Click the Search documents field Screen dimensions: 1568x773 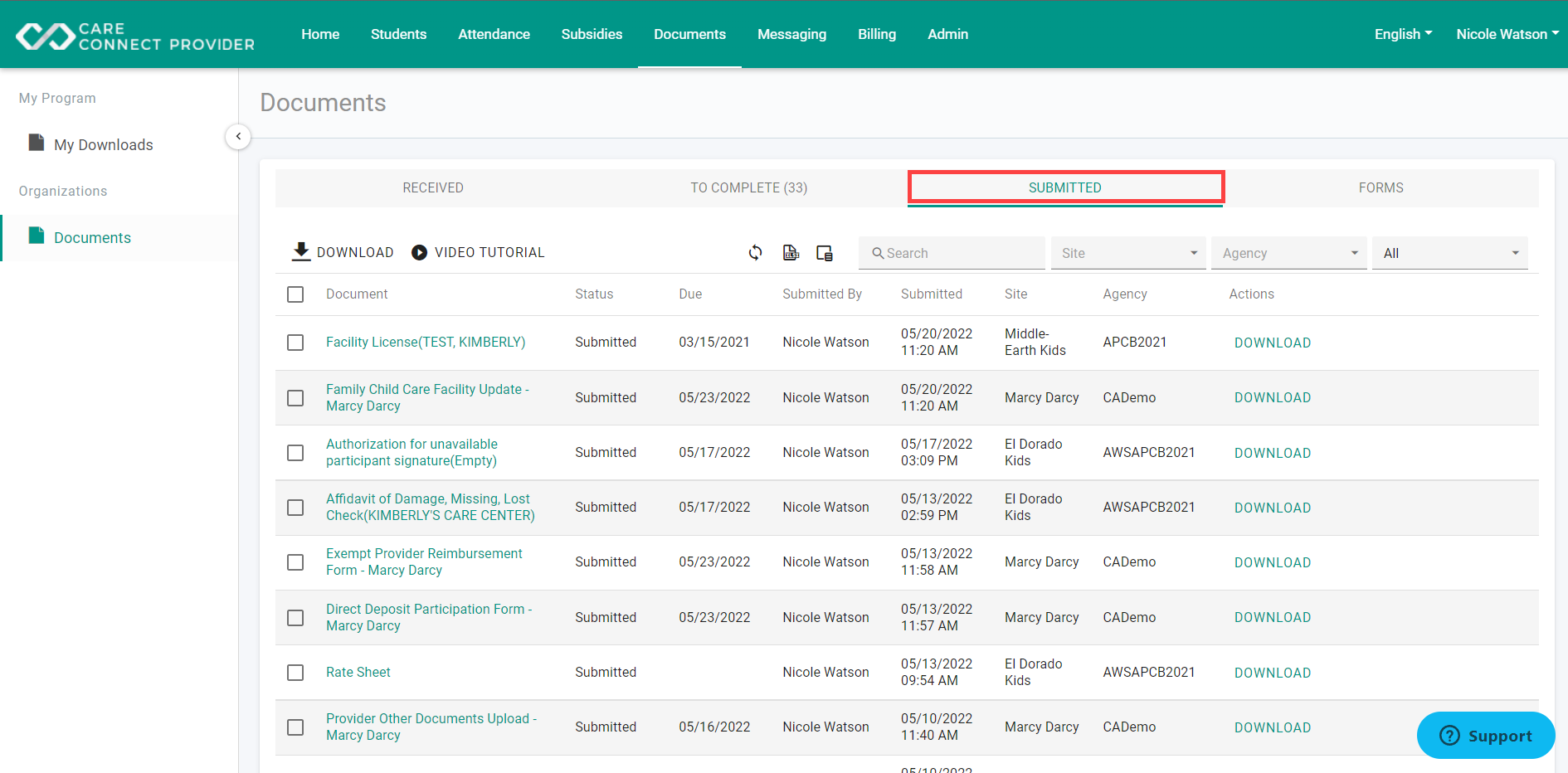(x=952, y=253)
